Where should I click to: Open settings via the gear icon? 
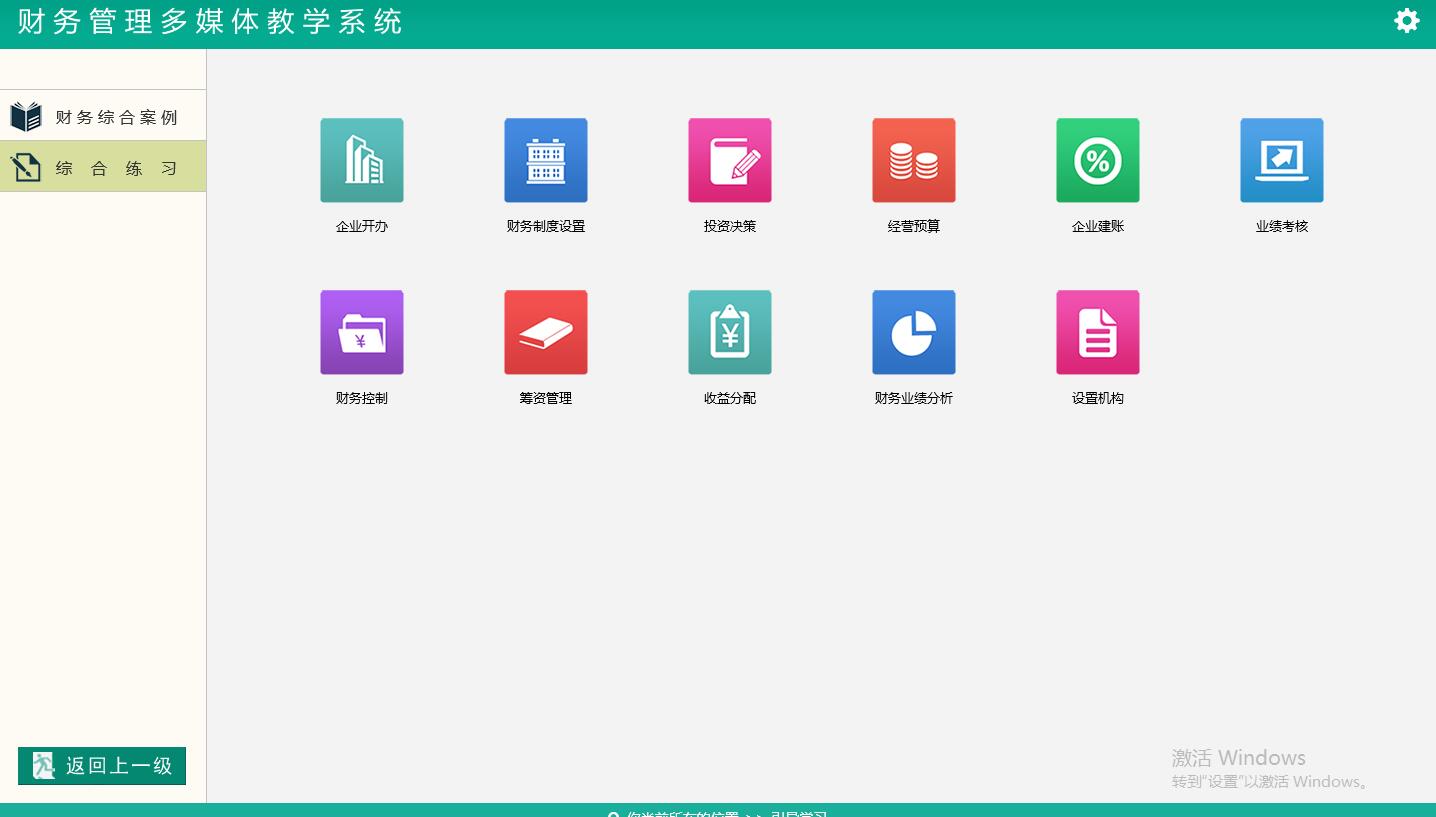pyautogui.click(x=1406, y=21)
